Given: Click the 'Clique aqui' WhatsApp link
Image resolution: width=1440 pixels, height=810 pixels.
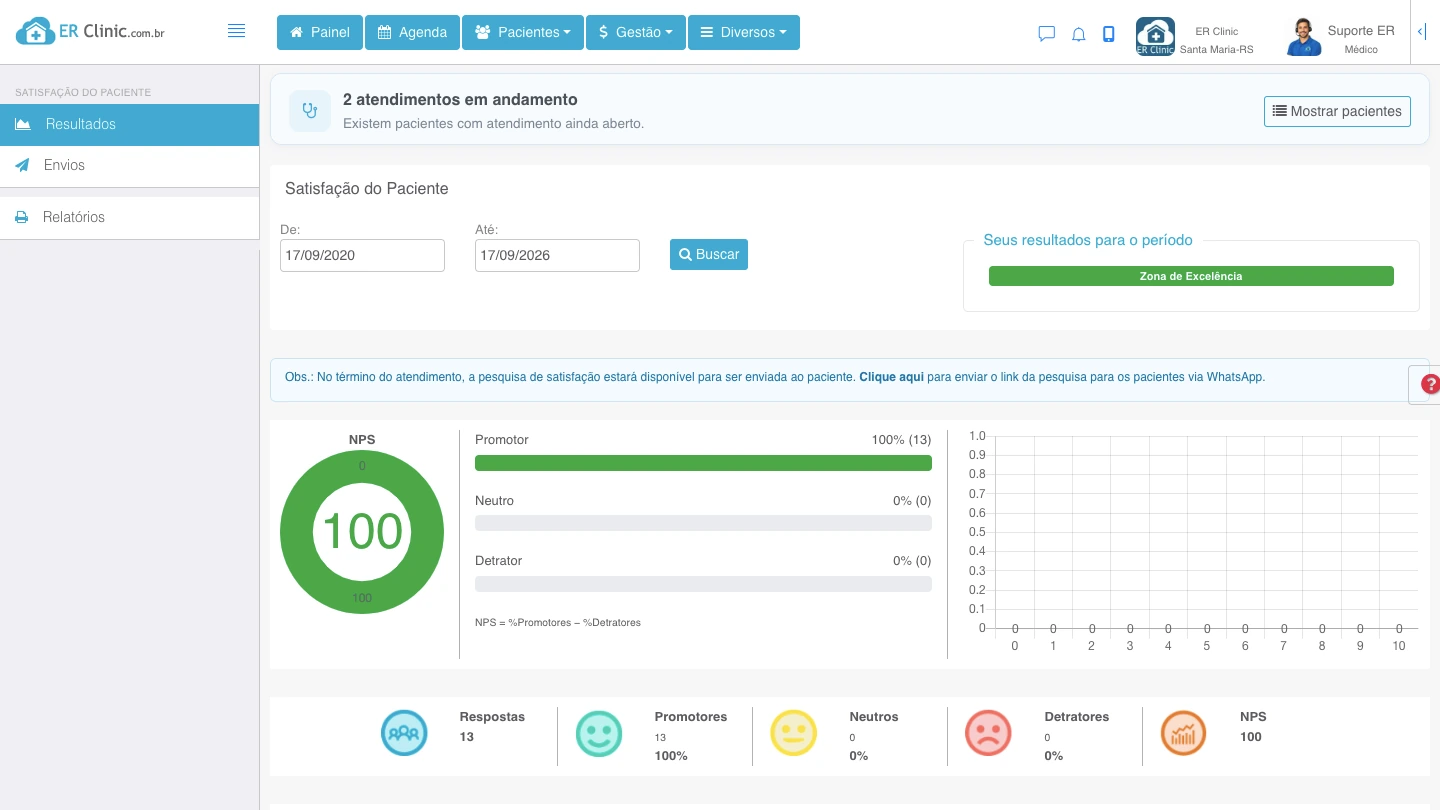Looking at the screenshot, I should click(891, 377).
